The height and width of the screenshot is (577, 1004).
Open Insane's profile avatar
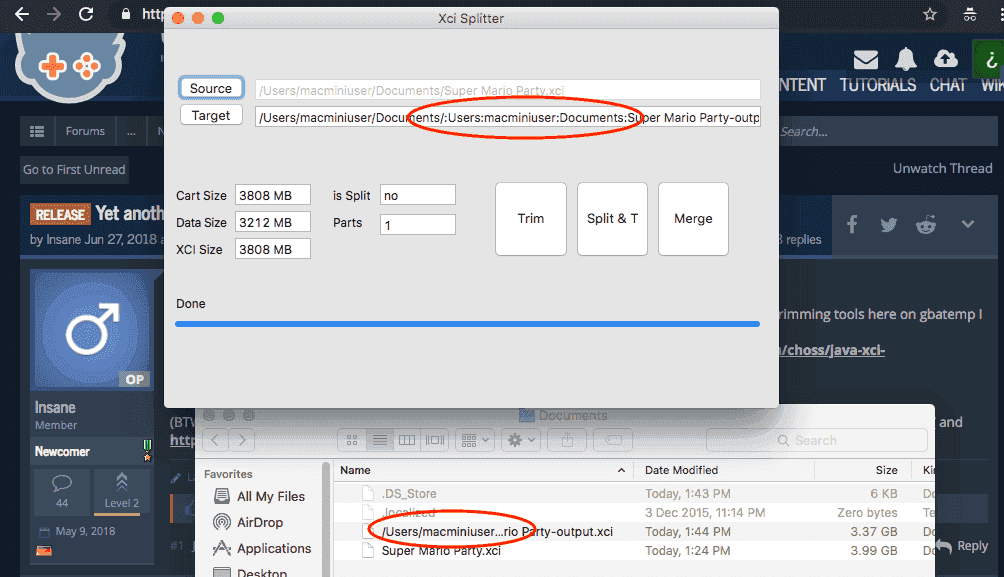(x=92, y=330)
